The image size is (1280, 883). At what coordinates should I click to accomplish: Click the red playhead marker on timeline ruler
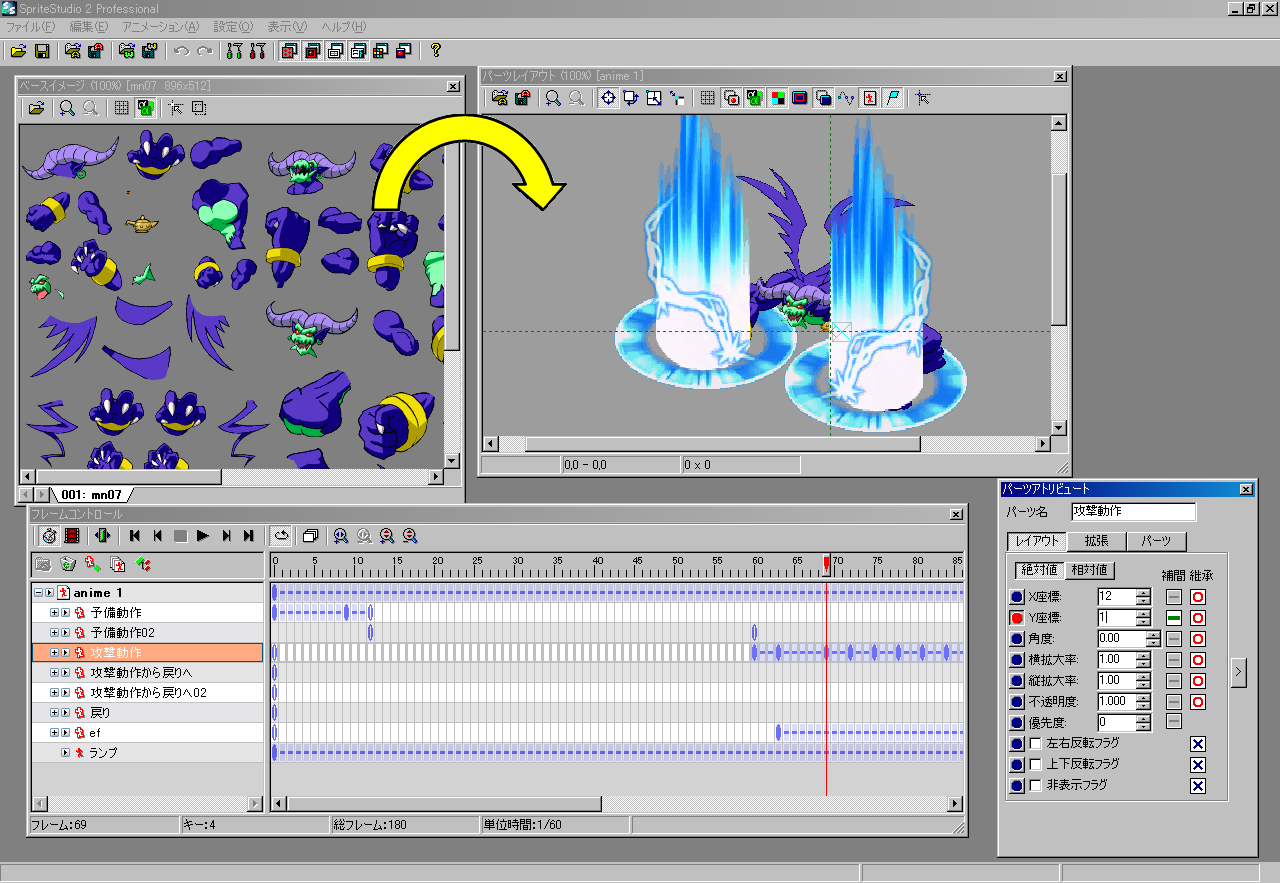[826, 565]
